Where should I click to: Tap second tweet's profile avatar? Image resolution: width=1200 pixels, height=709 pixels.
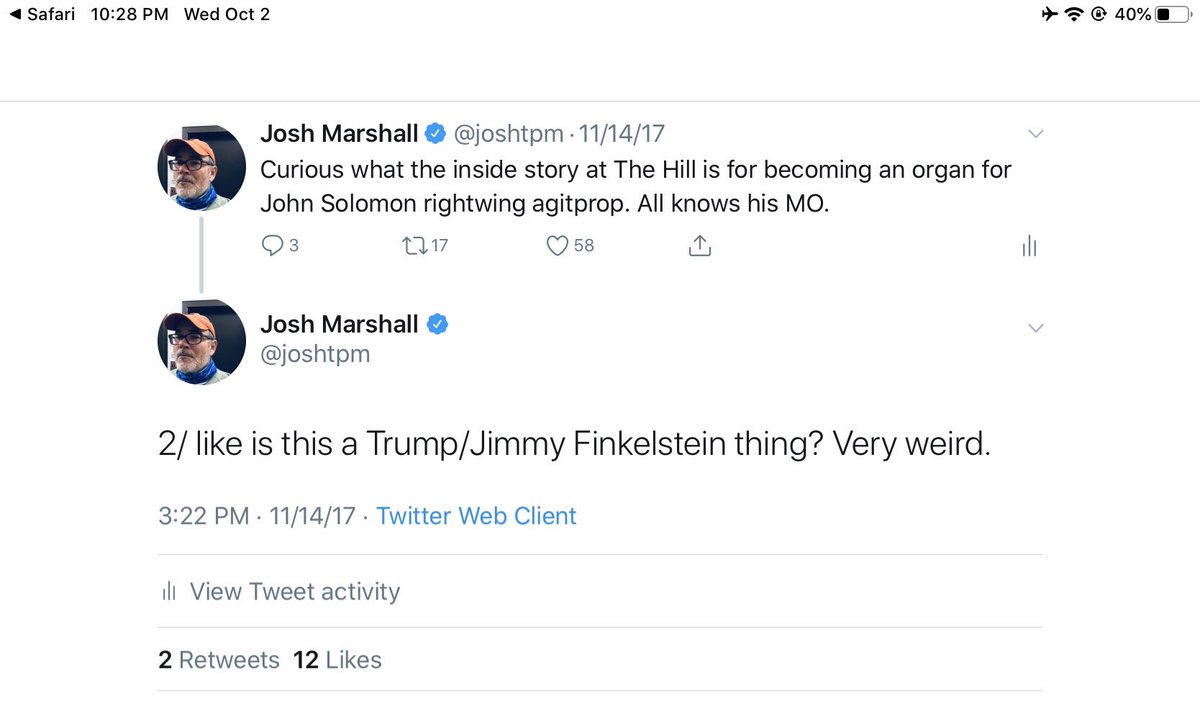click(202, 341)
